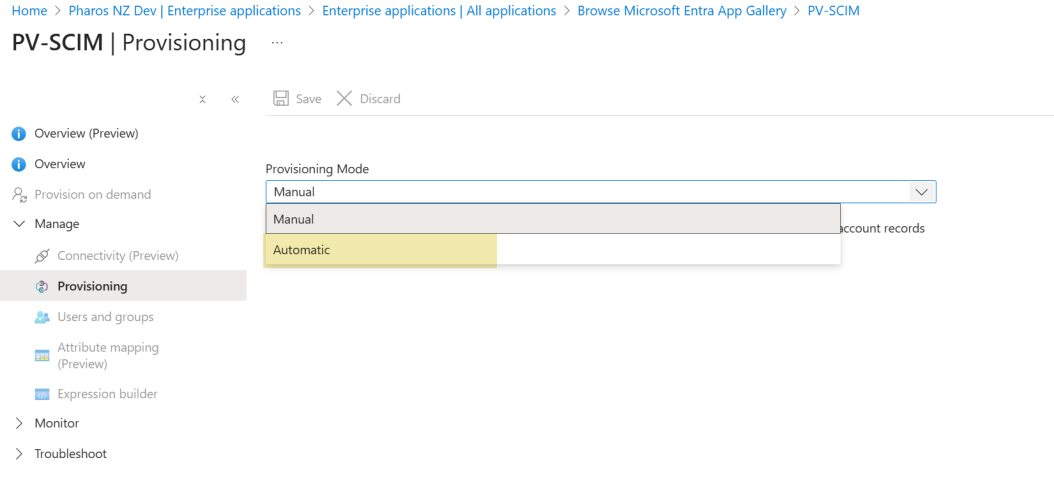
Task: Open the ellipsis more options beside title
Action: (277, 44)
